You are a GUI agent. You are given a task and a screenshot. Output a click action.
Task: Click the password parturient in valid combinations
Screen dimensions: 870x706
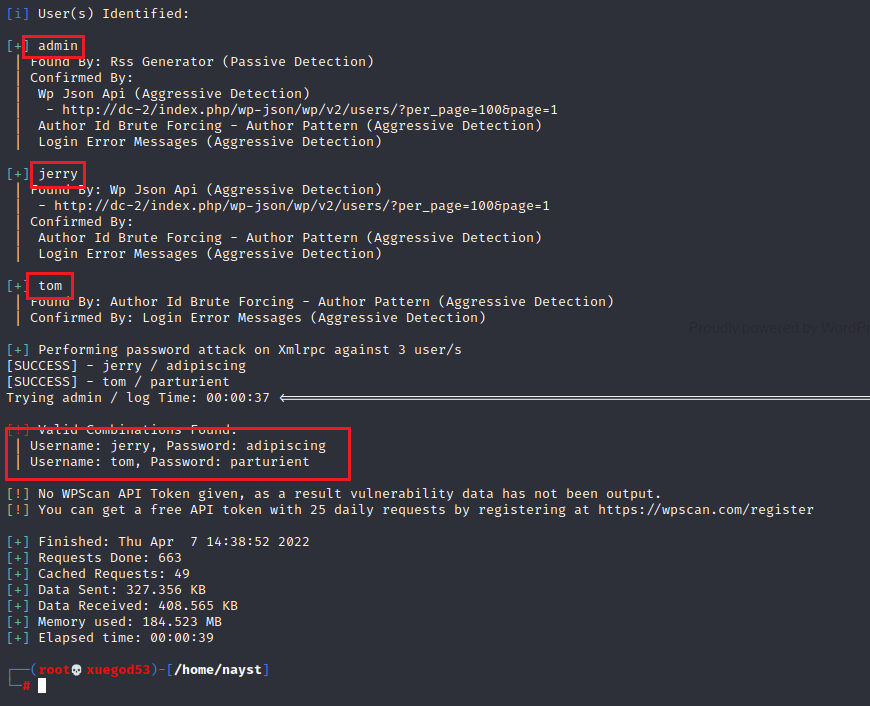pos(270,462)
